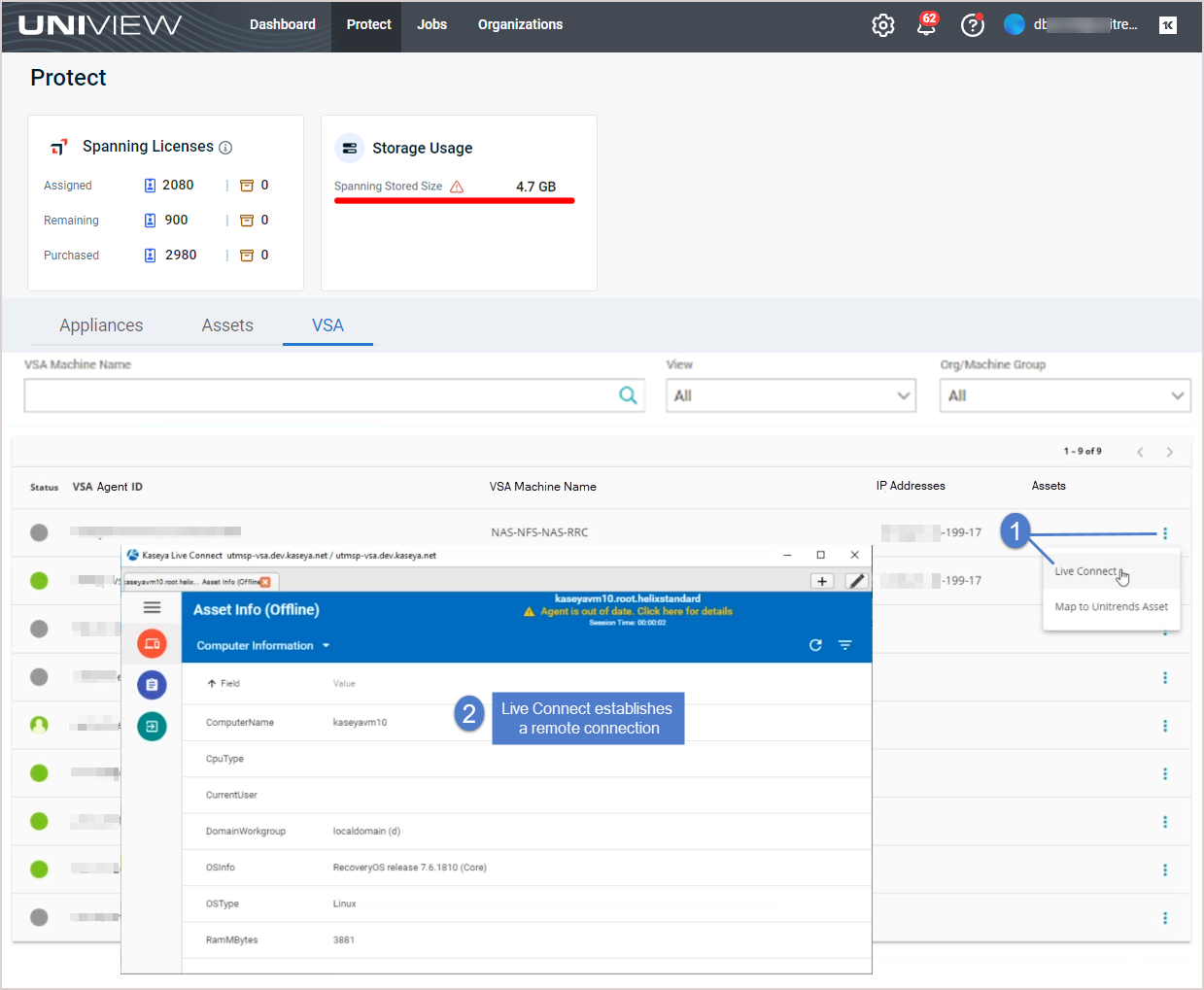Expand the Org/Machine Group dropdown

point(1064,395)
